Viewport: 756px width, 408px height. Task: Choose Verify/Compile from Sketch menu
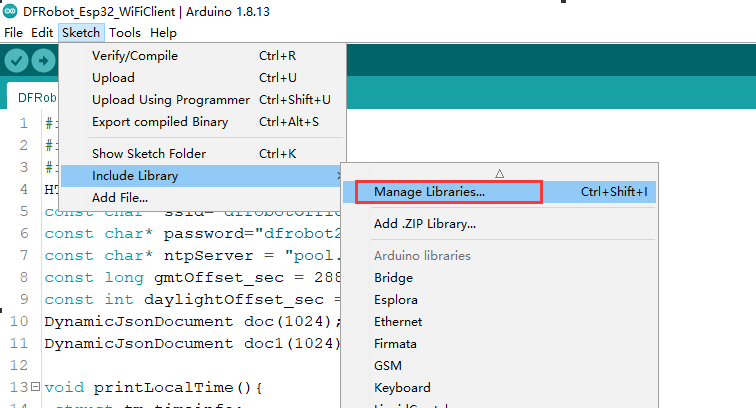[202, 56]
